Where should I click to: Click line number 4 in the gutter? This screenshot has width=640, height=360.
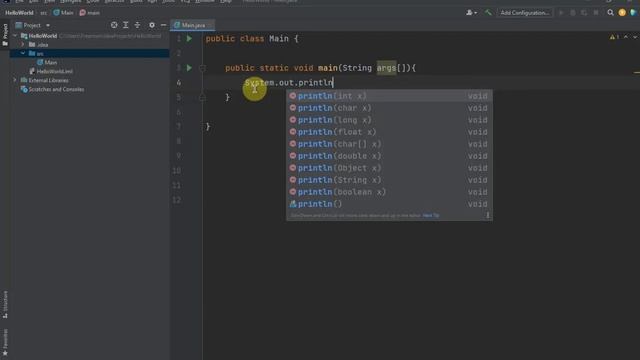click(x=179, y=83)
